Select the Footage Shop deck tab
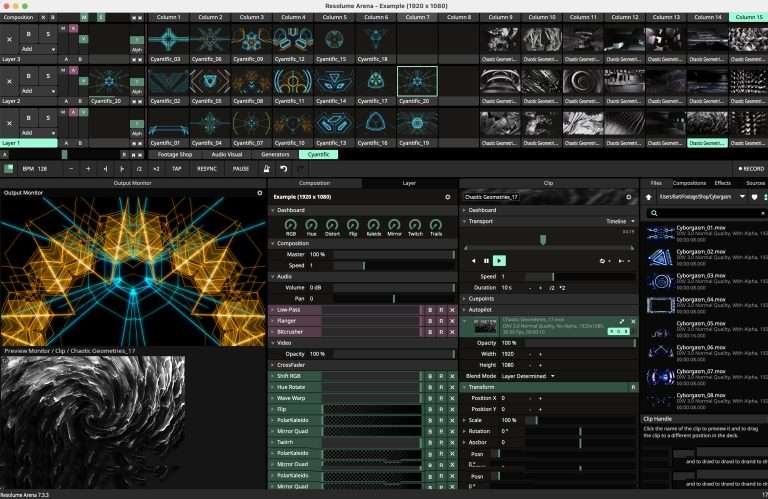The image size is (768, 499). click(175, 154)
